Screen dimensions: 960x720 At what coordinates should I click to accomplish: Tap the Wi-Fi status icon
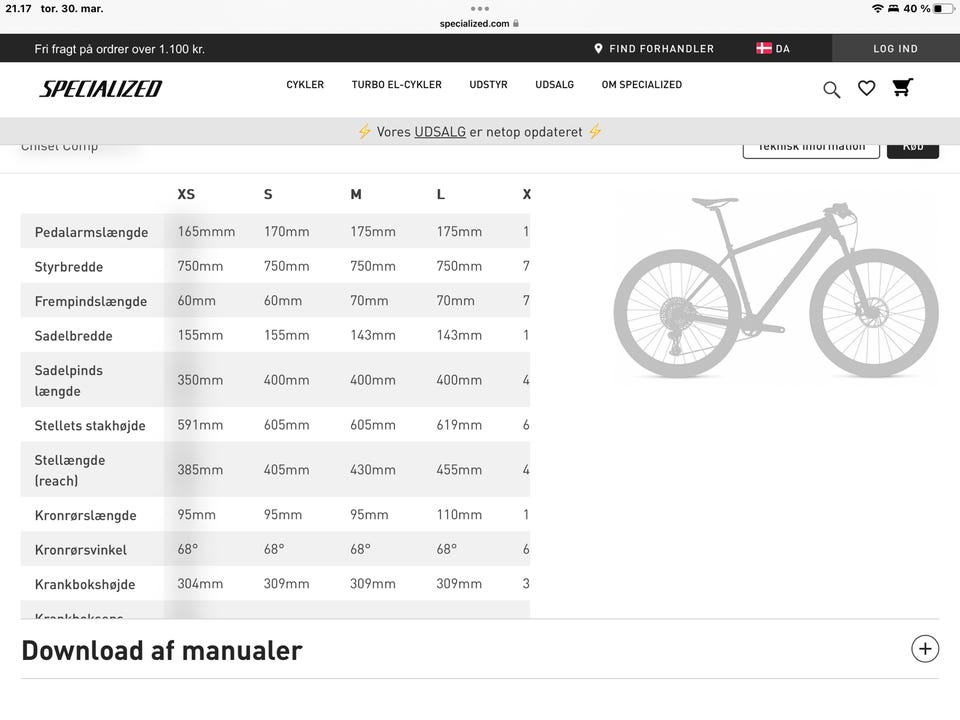877,9
